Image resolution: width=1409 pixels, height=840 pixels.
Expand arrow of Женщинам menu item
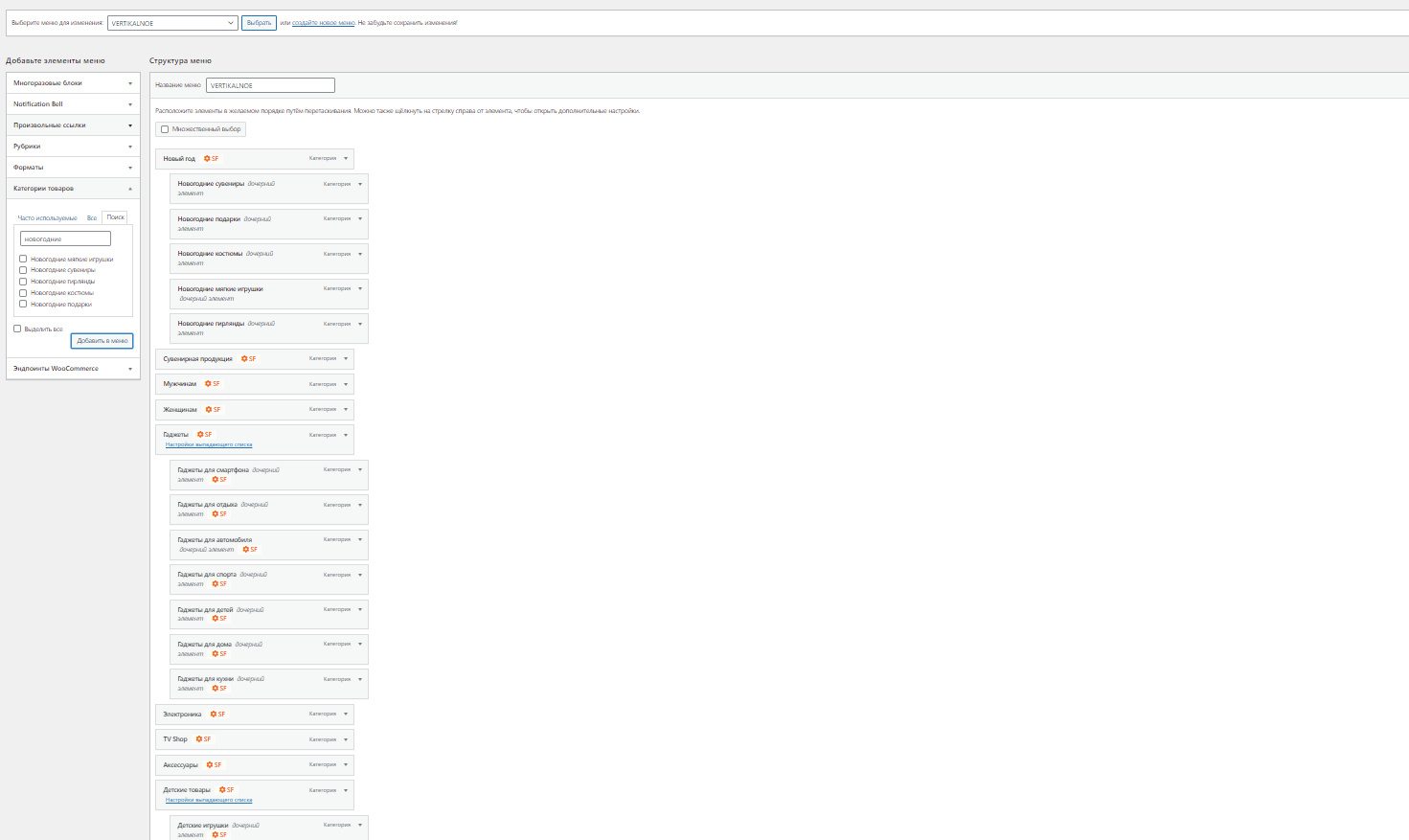coord(346,409)
